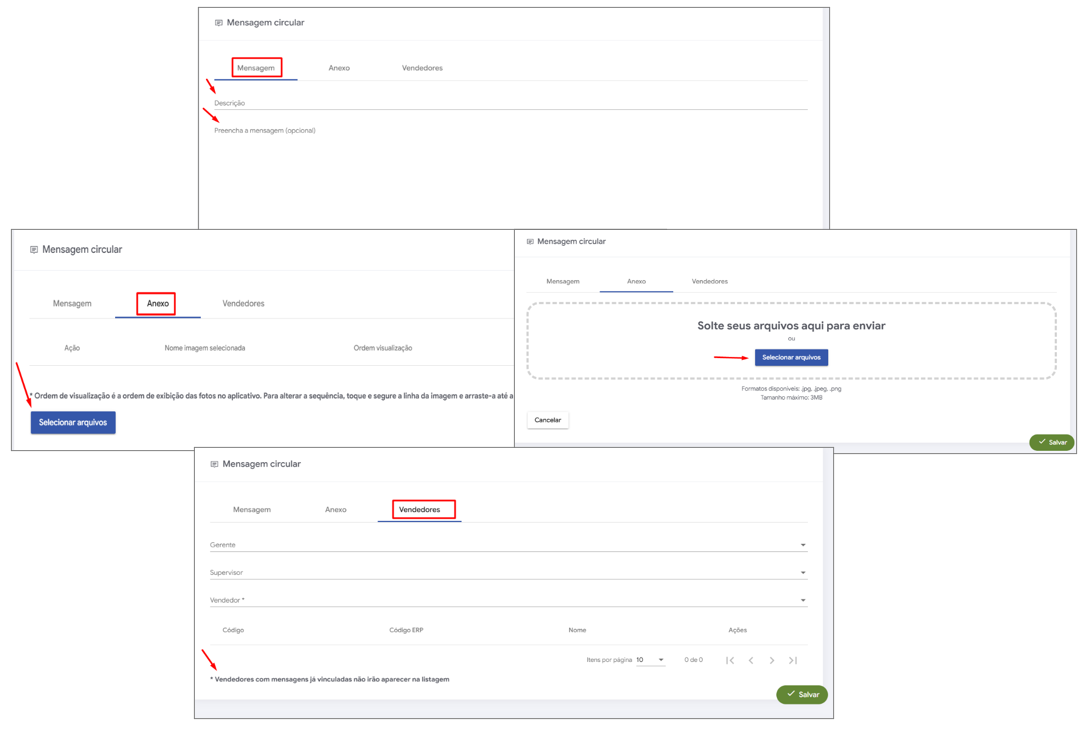This screenshot has width=1090, height=733.
Task: Click the Descrição field in top window
Action: point(510,103)
